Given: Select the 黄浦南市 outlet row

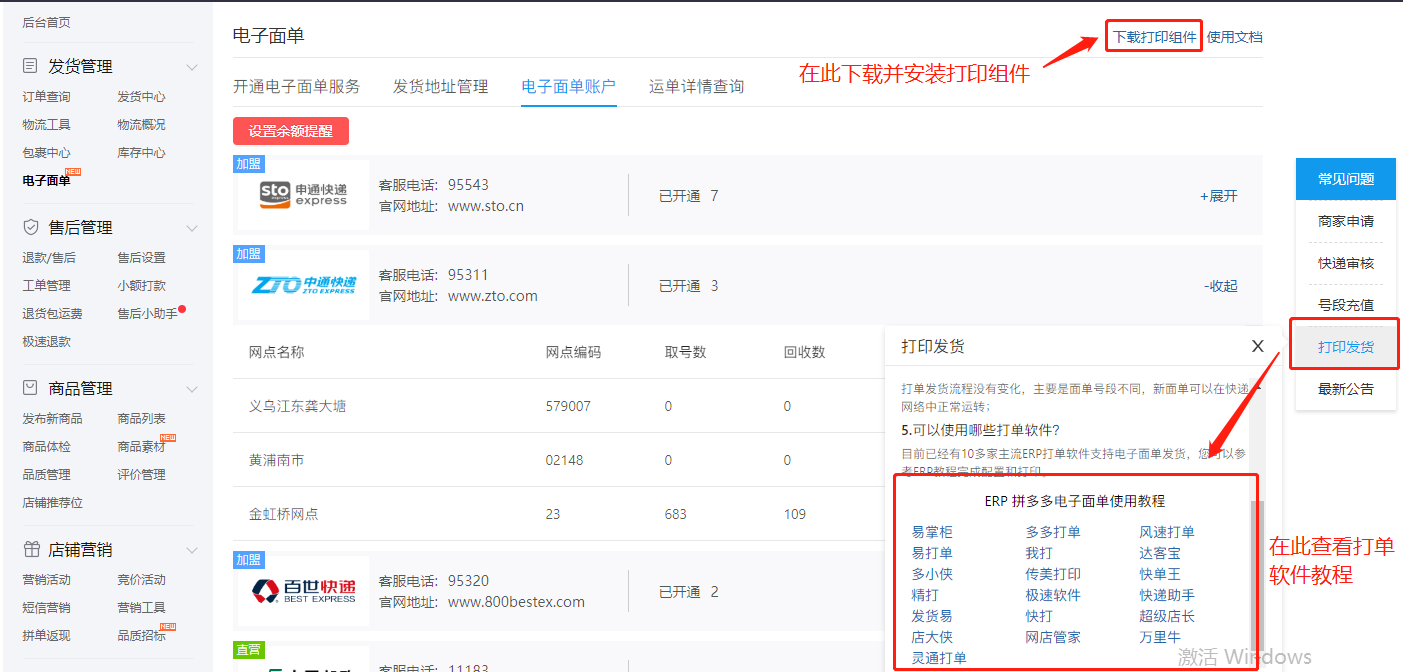Looking at the screenshot, I should [558, 460].
